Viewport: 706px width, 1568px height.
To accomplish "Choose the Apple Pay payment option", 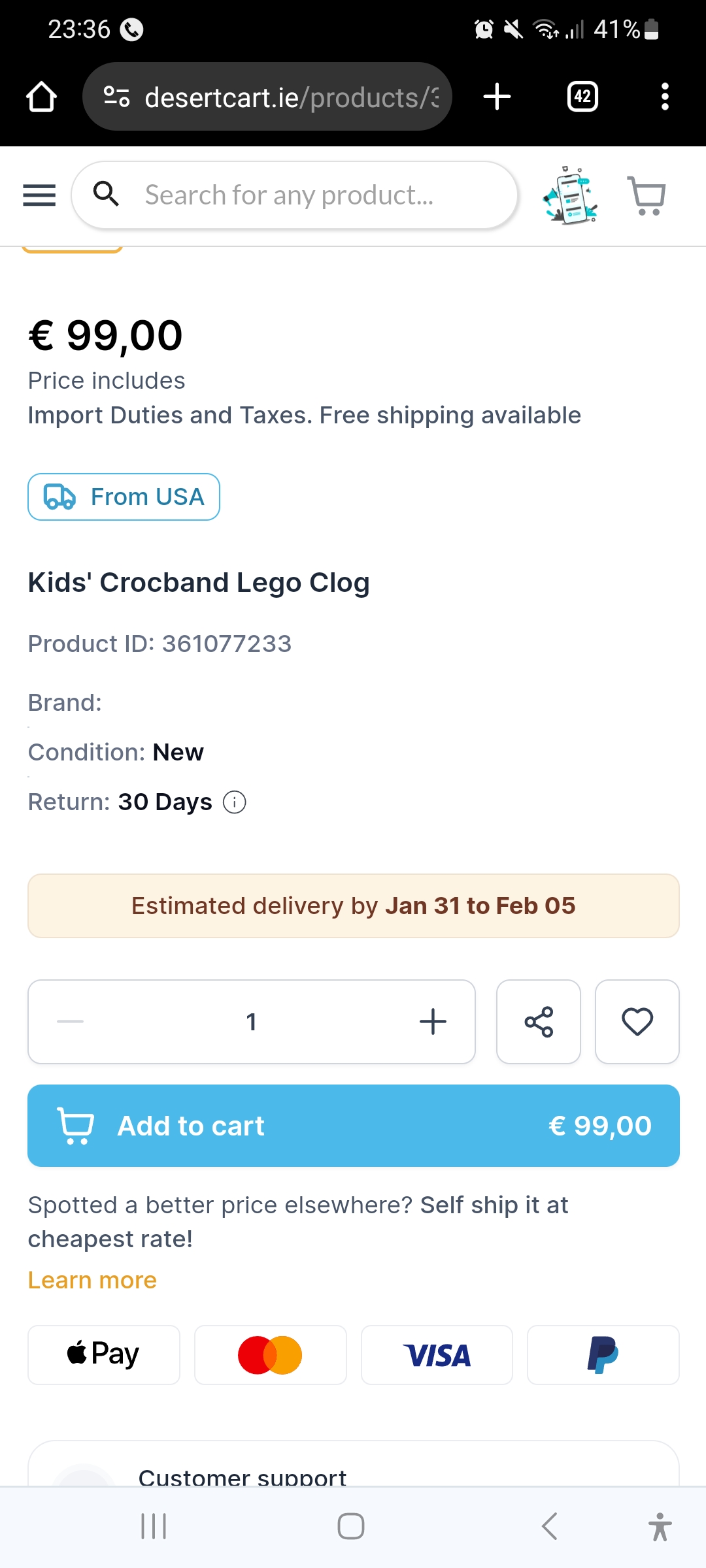I will 103,1355.
